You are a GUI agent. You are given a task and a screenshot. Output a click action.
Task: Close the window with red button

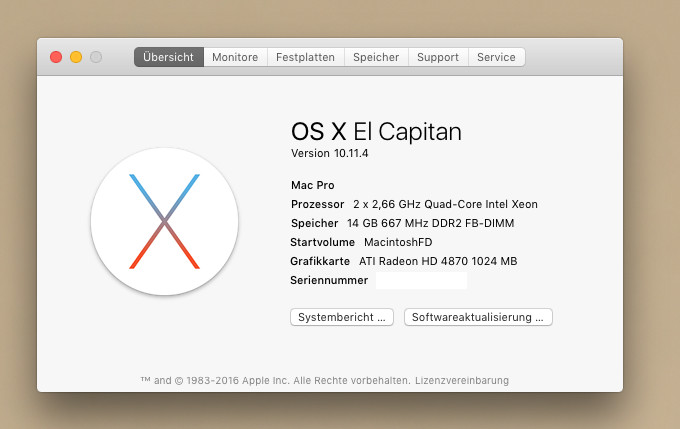click(x=56, y=57)
